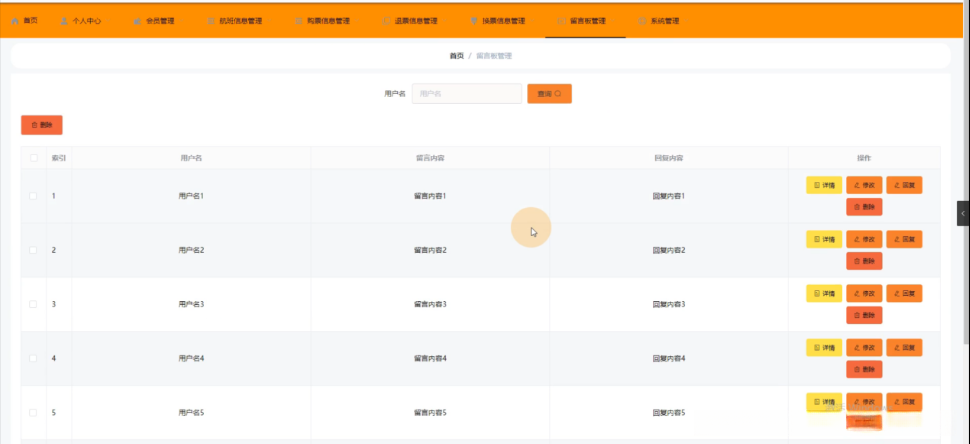Viewport: 970px width, 444px height.
Task: Open 详情 for row 用户名4
Action: point(824,347)
